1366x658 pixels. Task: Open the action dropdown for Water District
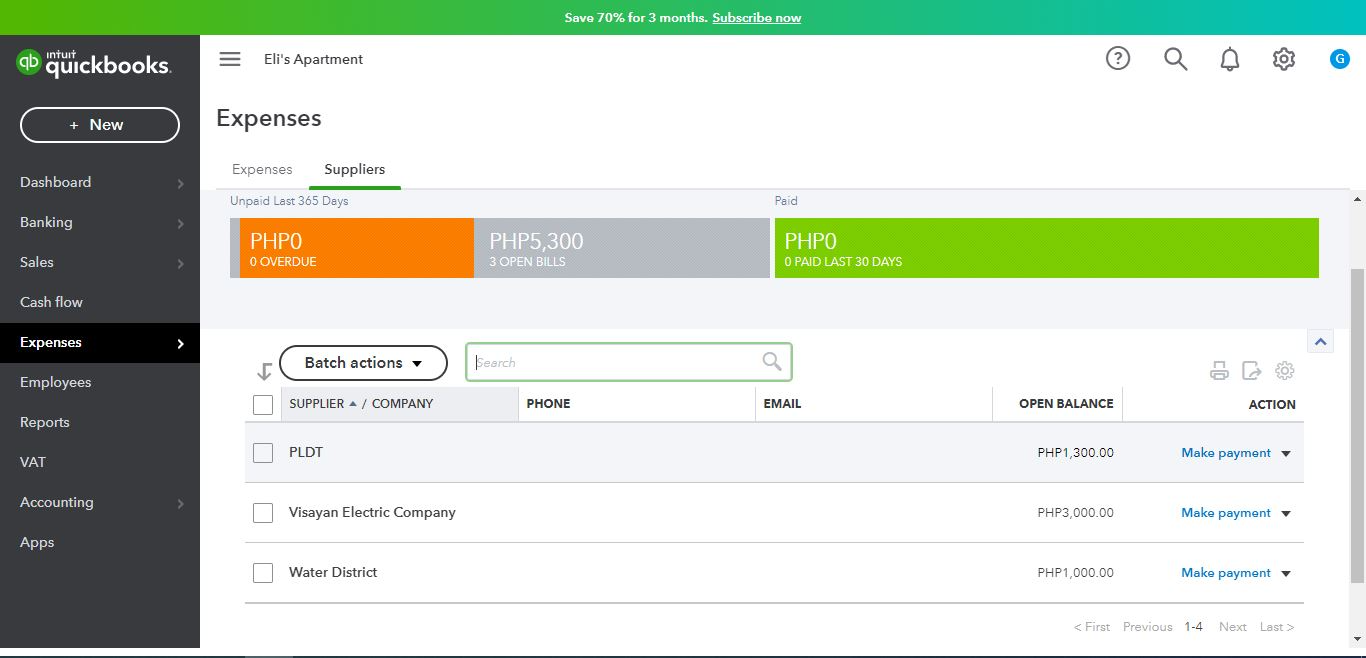[1286, 574]
